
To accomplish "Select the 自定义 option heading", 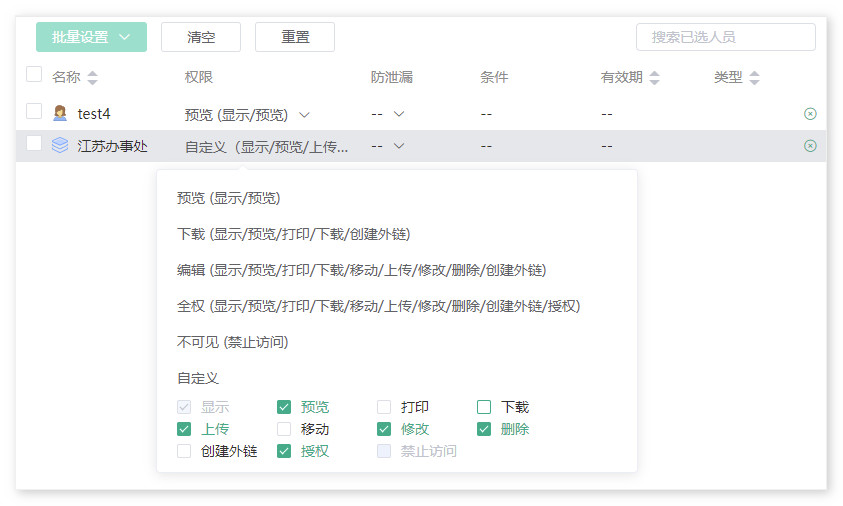I will click(x=198, y=378).
